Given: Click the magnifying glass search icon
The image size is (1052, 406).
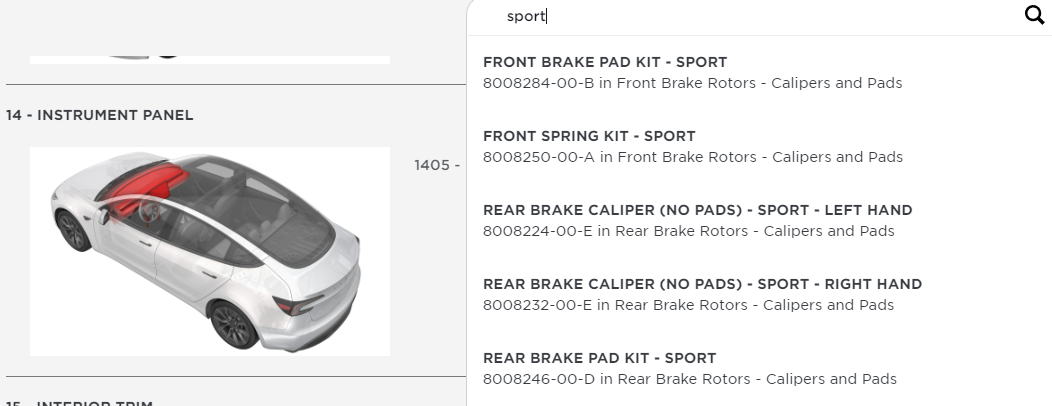Looking at the screenshot, I should click(1034, 16).
